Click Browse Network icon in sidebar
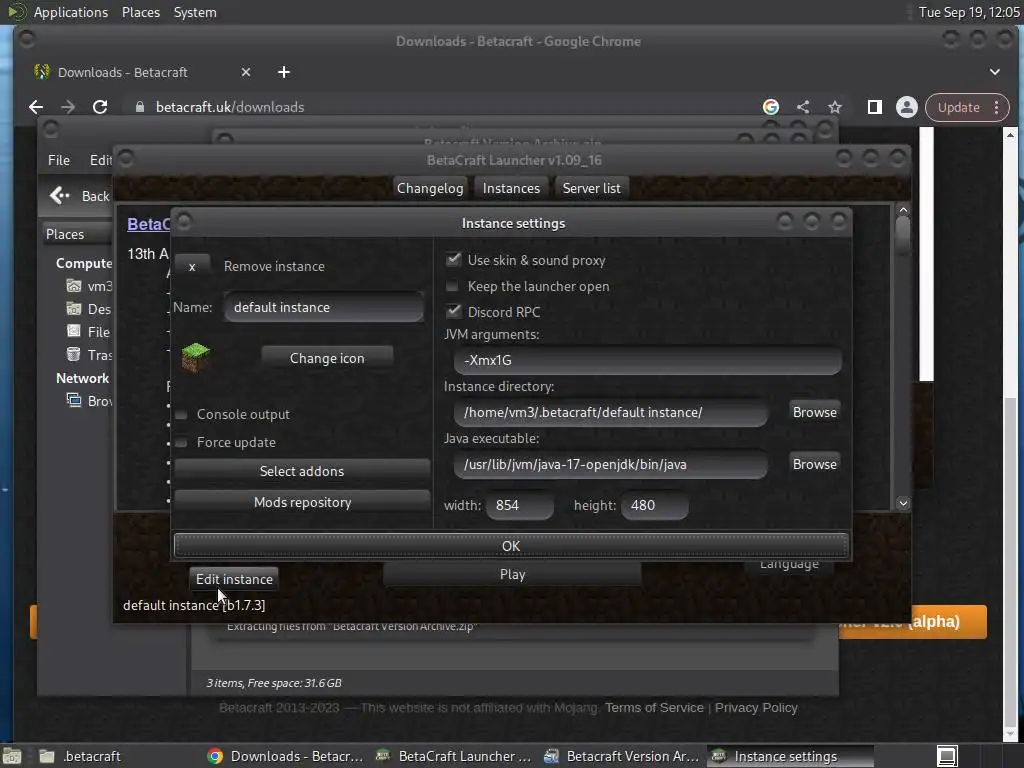1024x768 pixels. 74,400
